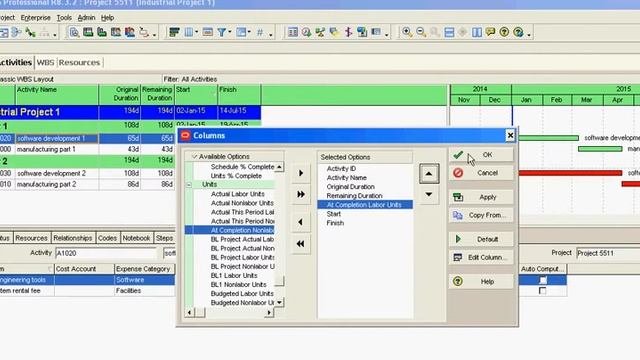Open the Tools menu
This screenshot has height=360, width=640.
point(64,18)
